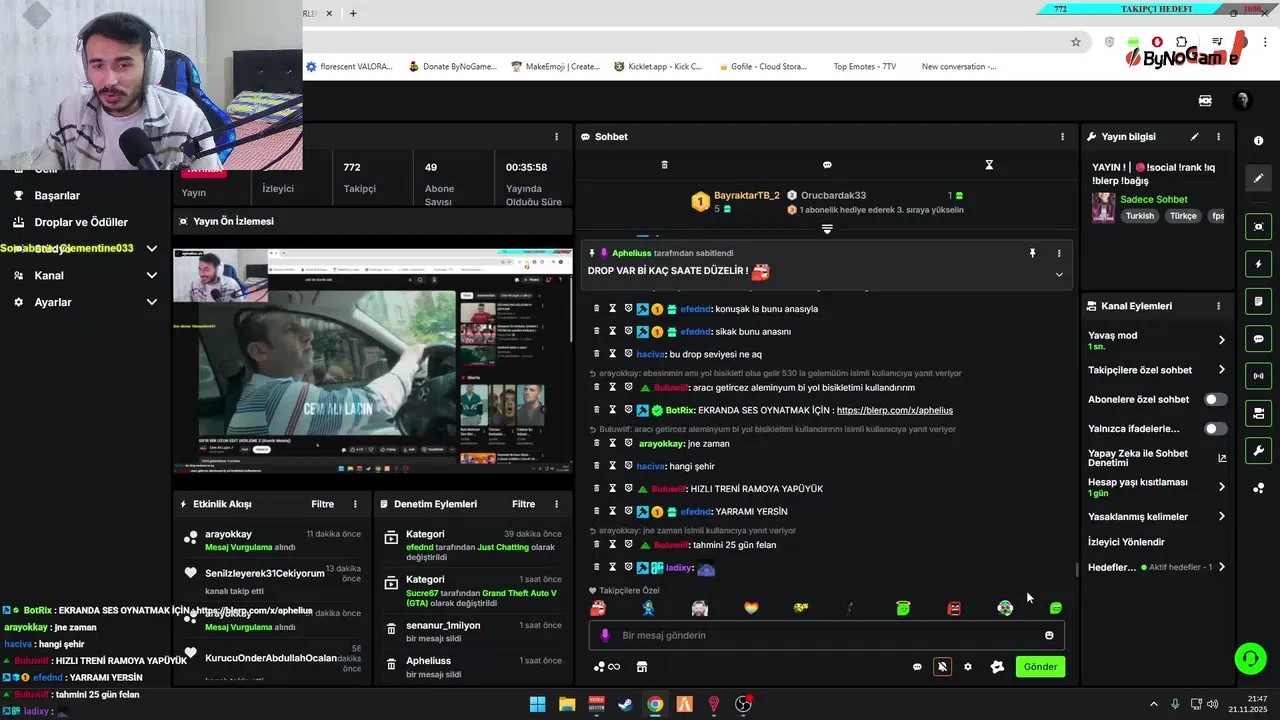The image size is (1280, 720).
Task: Open chat settings gear icon
Action: coord(968,667)
